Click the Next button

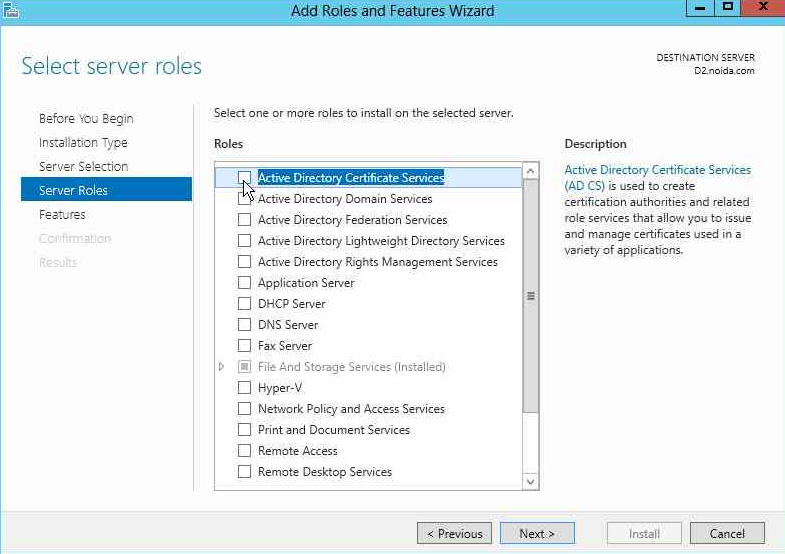point(537,533)
